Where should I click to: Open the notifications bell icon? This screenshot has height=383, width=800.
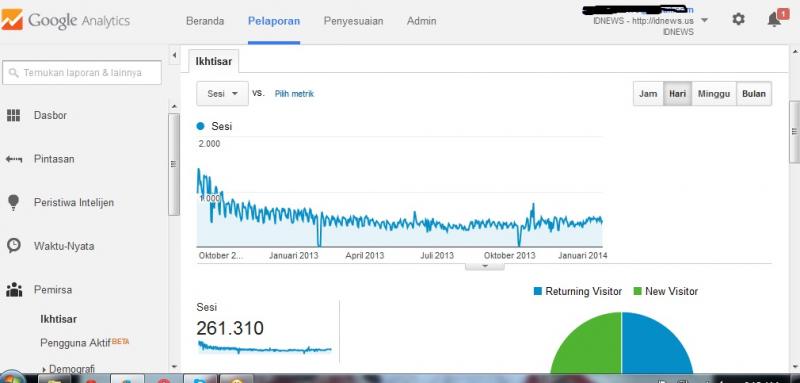point(774,19)
